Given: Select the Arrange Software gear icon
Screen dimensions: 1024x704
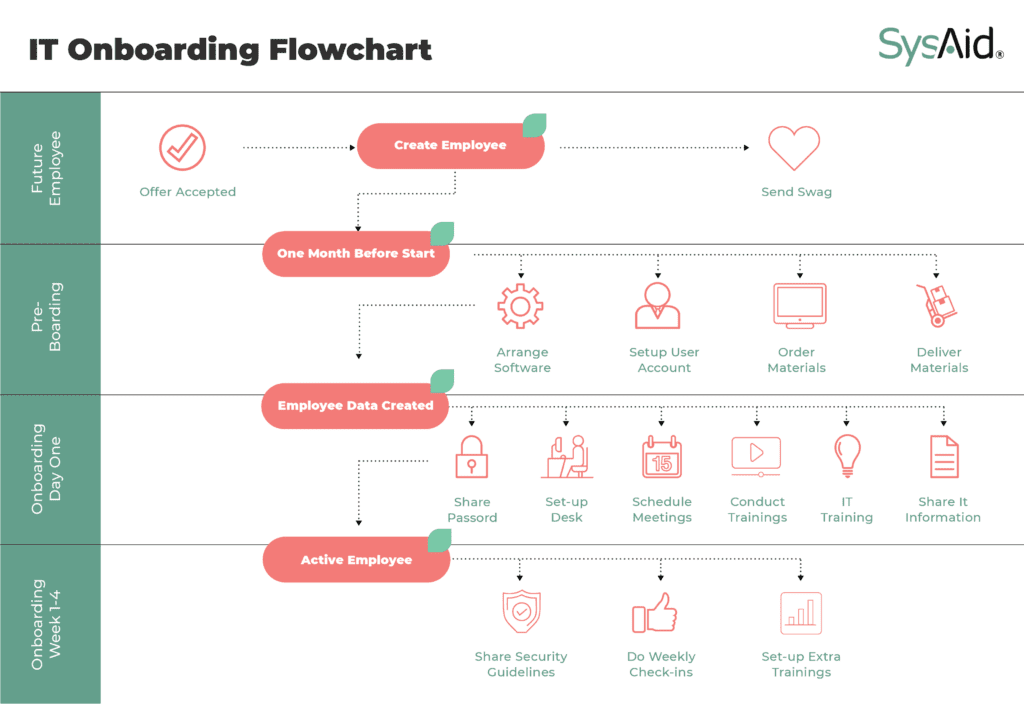Looking at the screenshot, I should 520,306.
